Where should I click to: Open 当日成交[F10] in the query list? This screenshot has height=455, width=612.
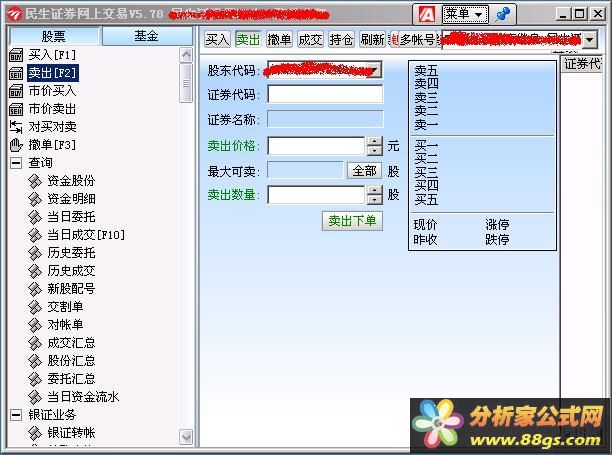pyautogui.click(x=86, y=235)
